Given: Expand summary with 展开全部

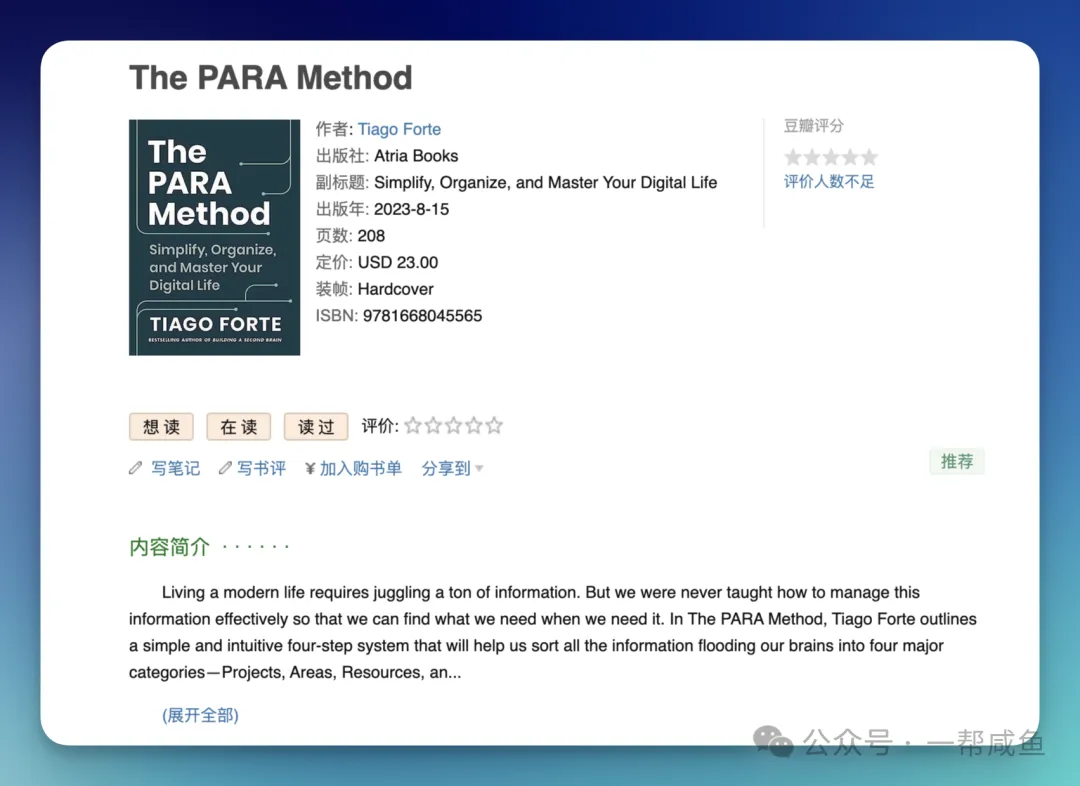Looking at the screenshot, I should [x=200, y=715].
